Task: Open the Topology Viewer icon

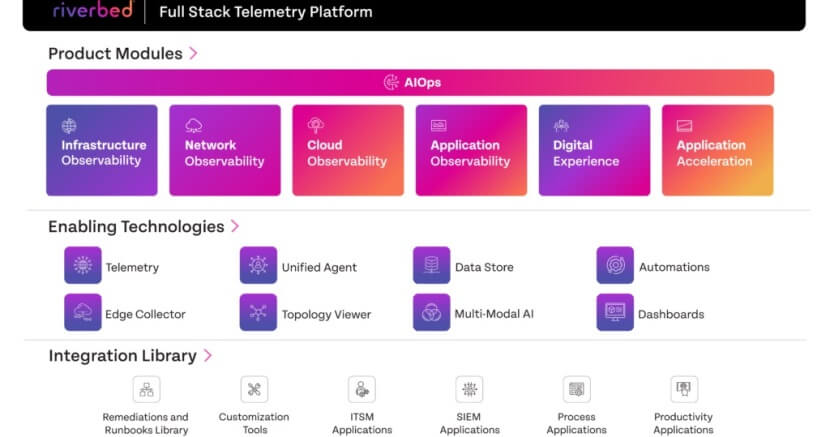Action: pos(258,313)
